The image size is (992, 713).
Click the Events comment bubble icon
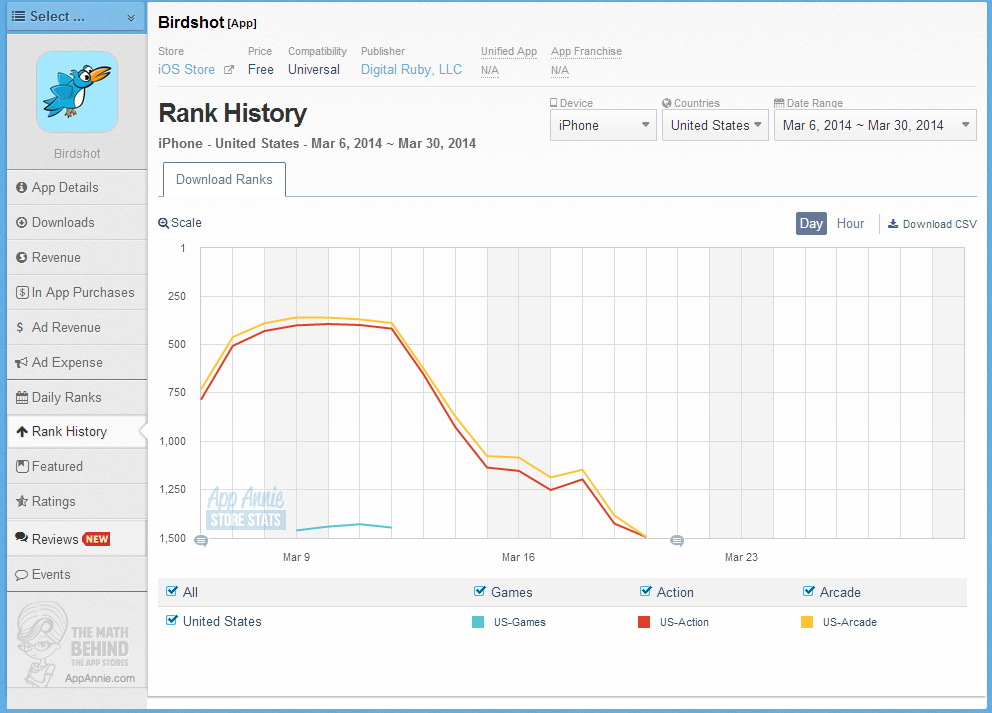coord(22,575)
